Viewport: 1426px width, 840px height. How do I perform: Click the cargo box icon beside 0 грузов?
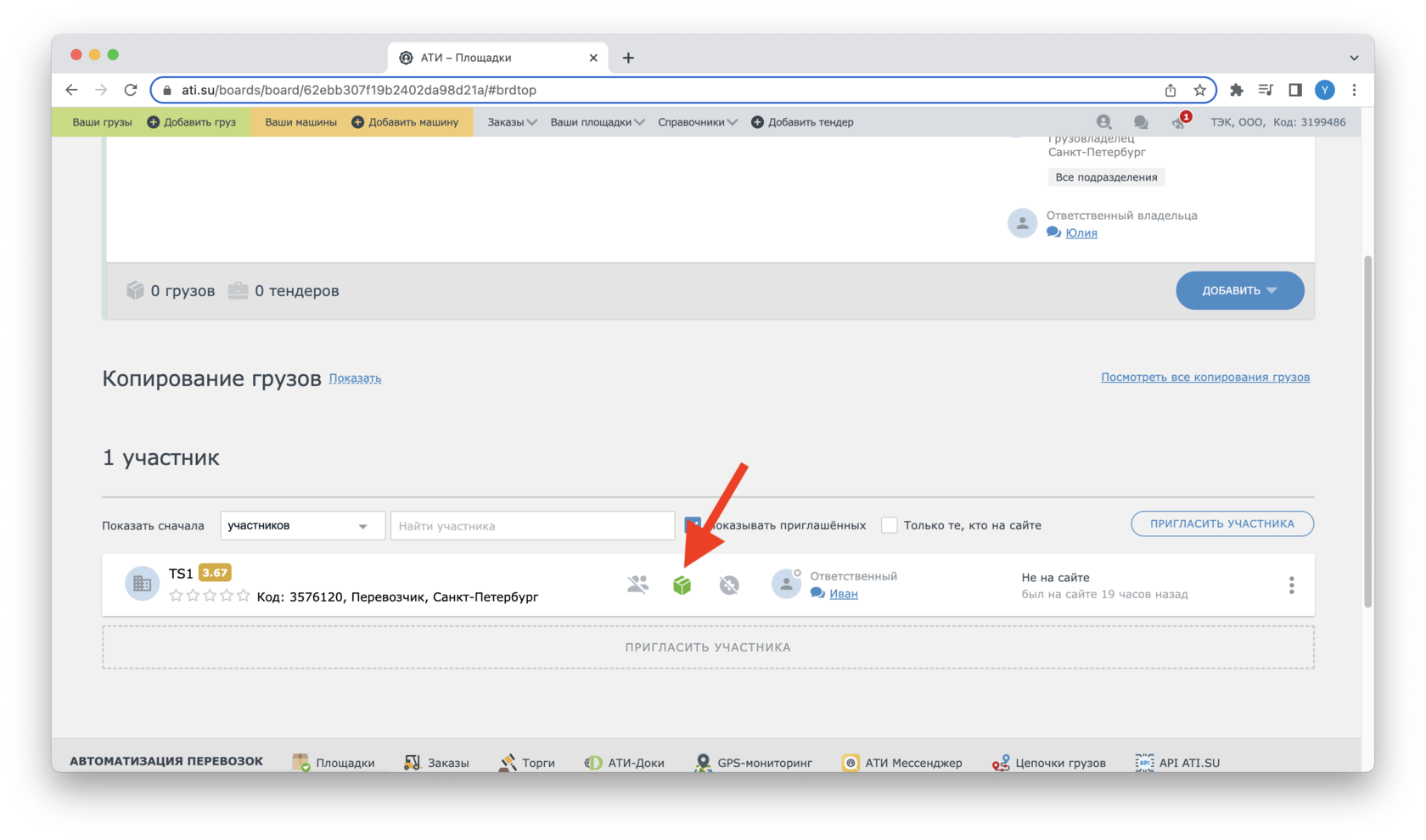(135, 290)
